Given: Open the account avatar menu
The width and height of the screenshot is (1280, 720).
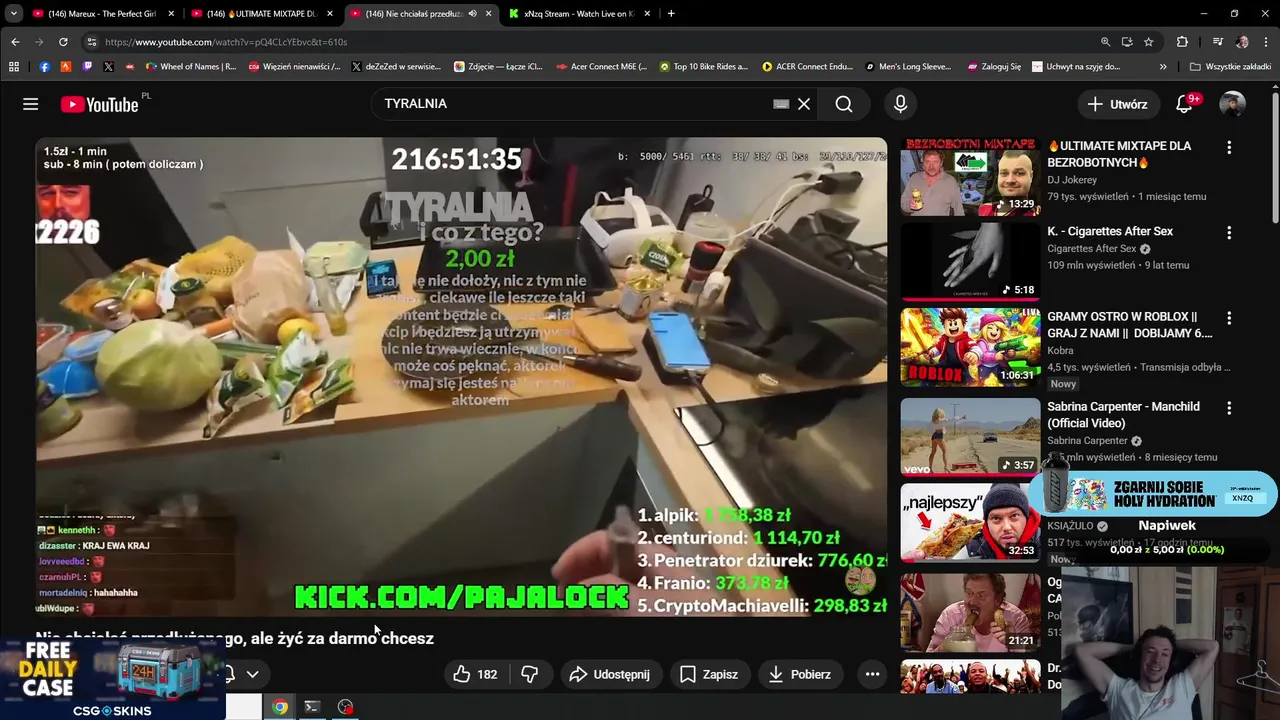Looking at the screenshot, I should (x=1232, y=104).
